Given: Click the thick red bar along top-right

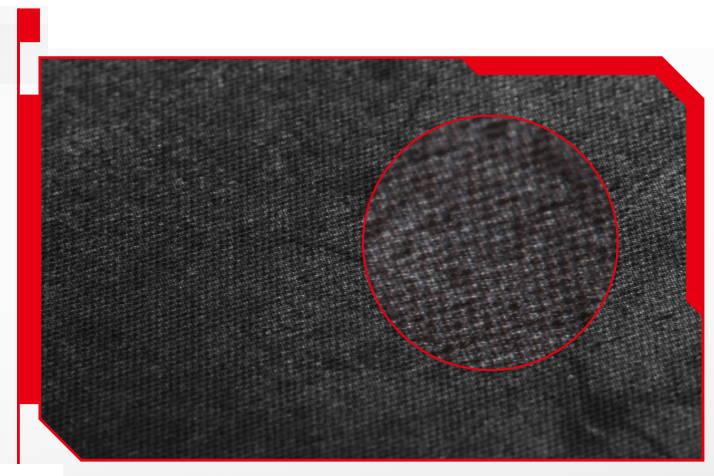Looking at the screenshot, I should click(570, 66).
